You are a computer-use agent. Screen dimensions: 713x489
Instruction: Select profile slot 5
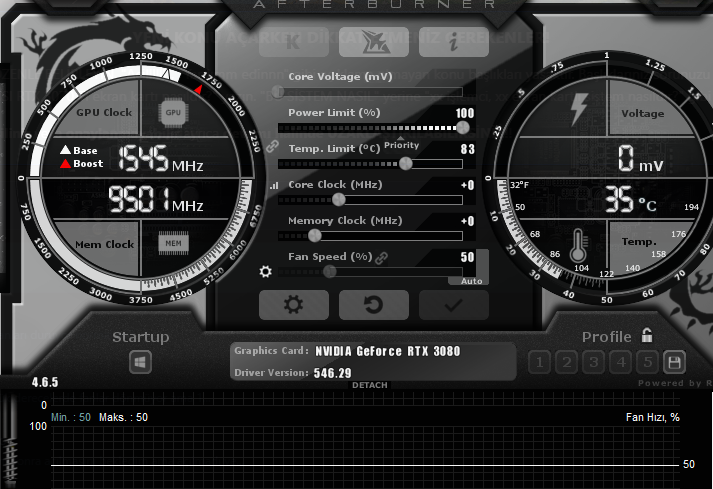[x=648, y=363]
